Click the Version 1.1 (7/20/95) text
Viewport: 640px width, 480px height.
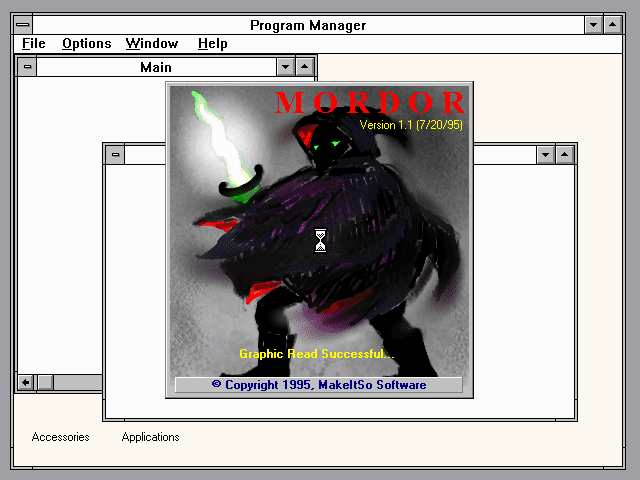coord(411,125)
